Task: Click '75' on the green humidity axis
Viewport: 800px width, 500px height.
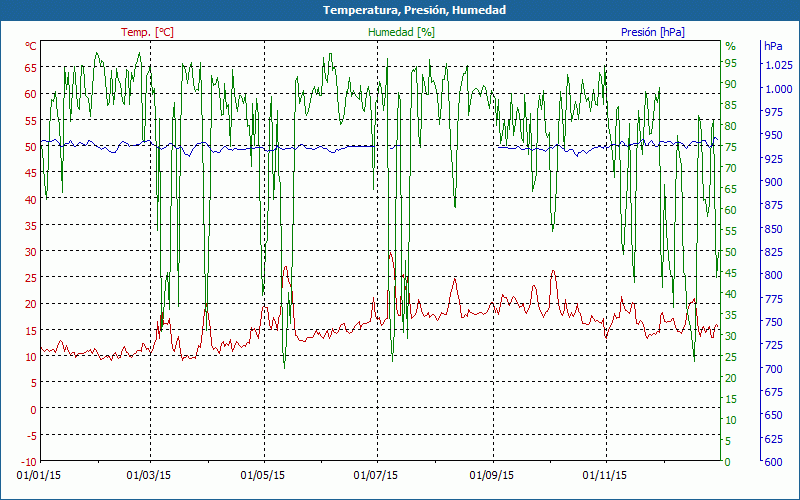Action: pyautogui.click(x=731, y=147)
